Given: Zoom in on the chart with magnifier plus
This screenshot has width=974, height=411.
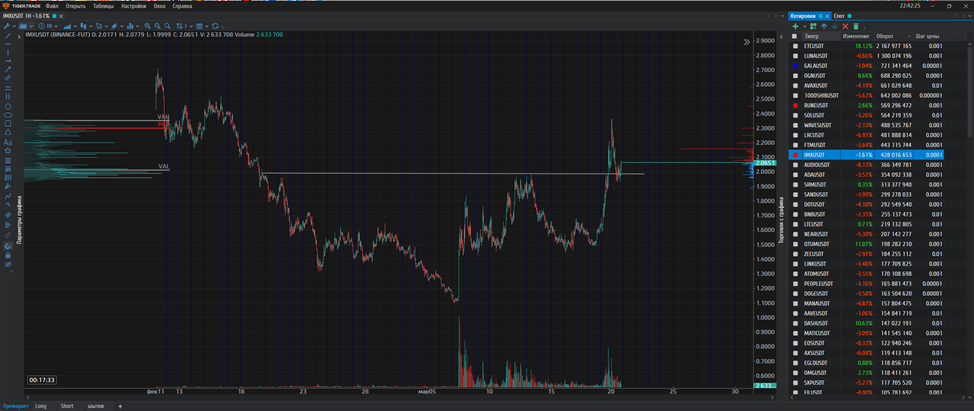Looking at the screenshot, I should 147,27.
